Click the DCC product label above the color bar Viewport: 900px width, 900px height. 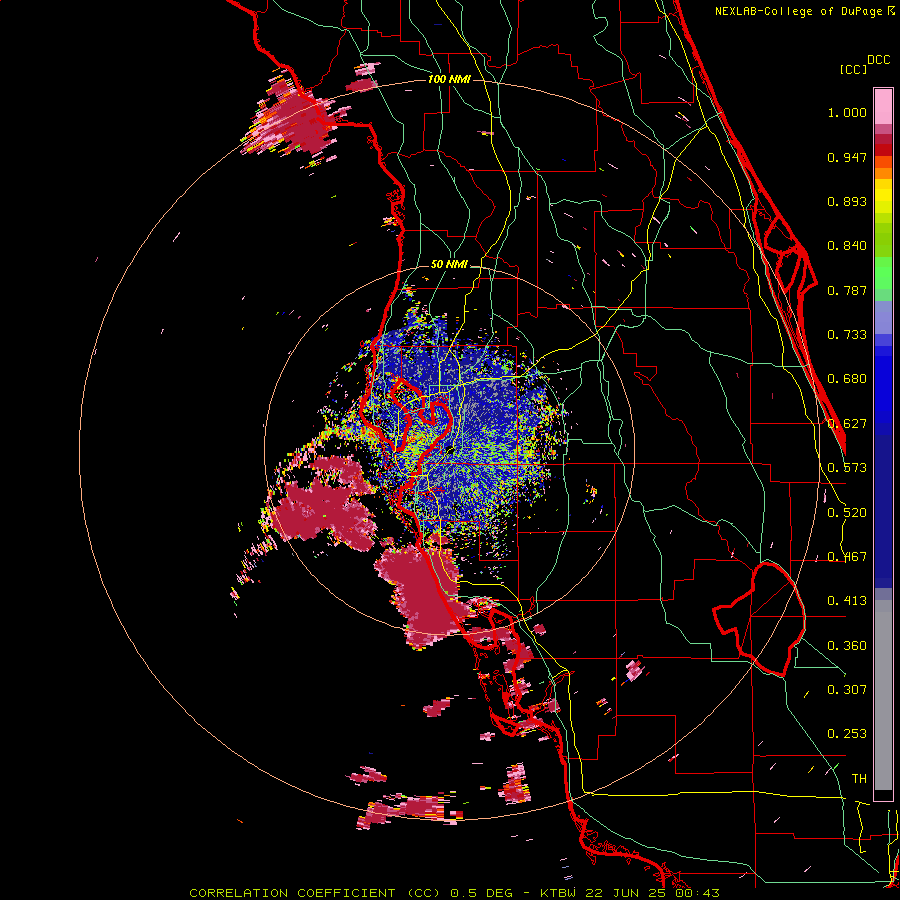point(879,60)
